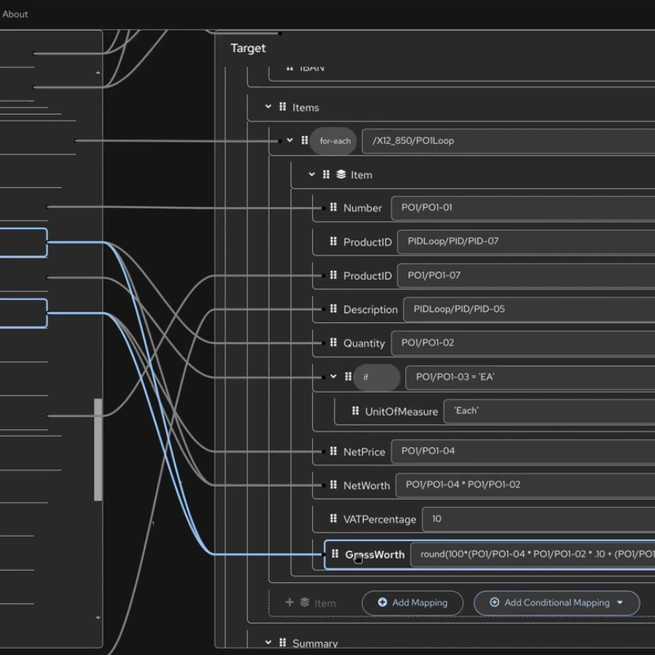The width and height of the screenshot is (655, 655).
Task: Click the grip icon beside GrossWorth
Action: pos(335,554)
